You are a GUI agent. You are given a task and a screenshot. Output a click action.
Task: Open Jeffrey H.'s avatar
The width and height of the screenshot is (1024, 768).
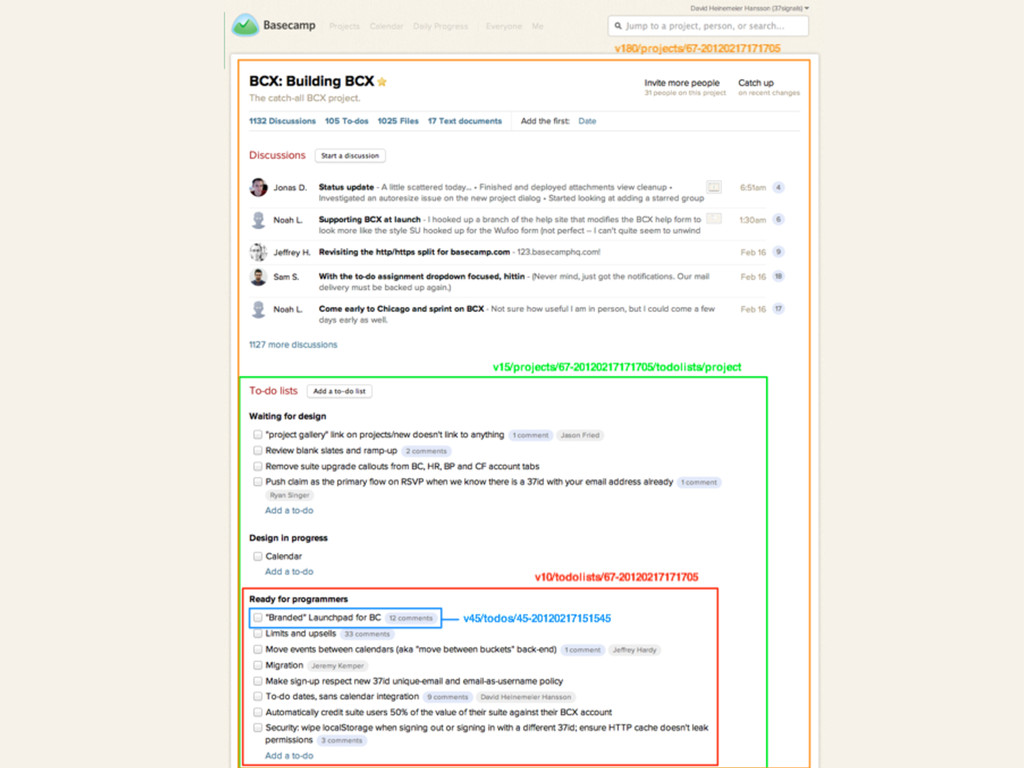pyautogui.click(x=258, y=252)
